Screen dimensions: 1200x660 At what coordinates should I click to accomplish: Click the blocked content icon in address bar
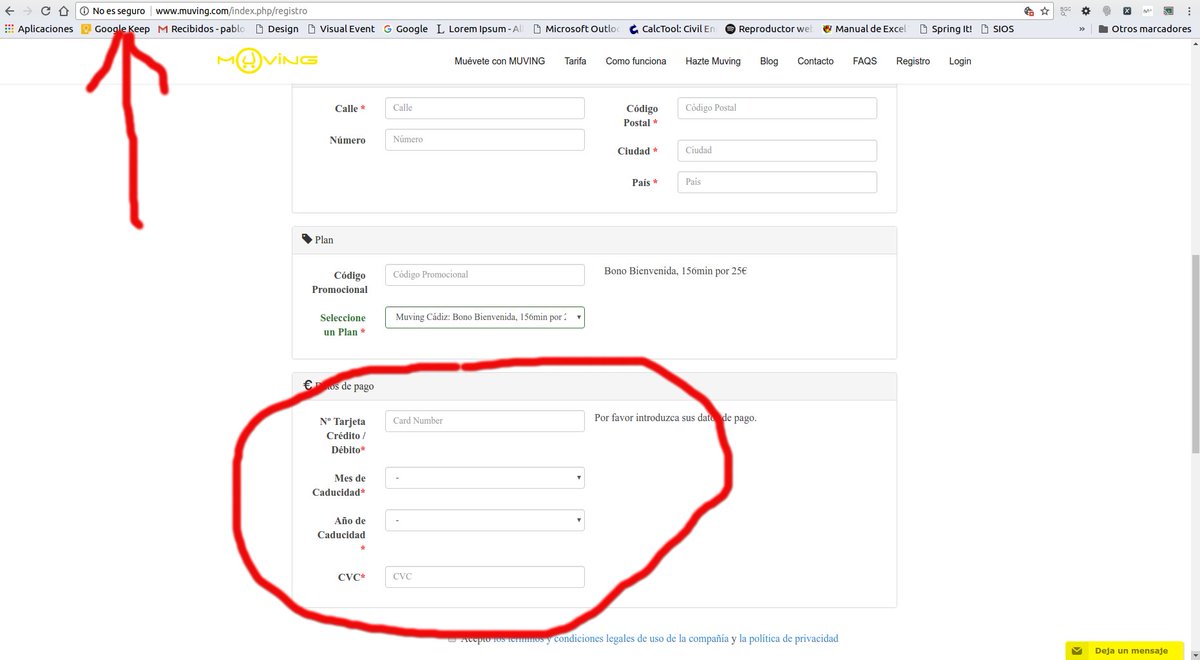1028,10
